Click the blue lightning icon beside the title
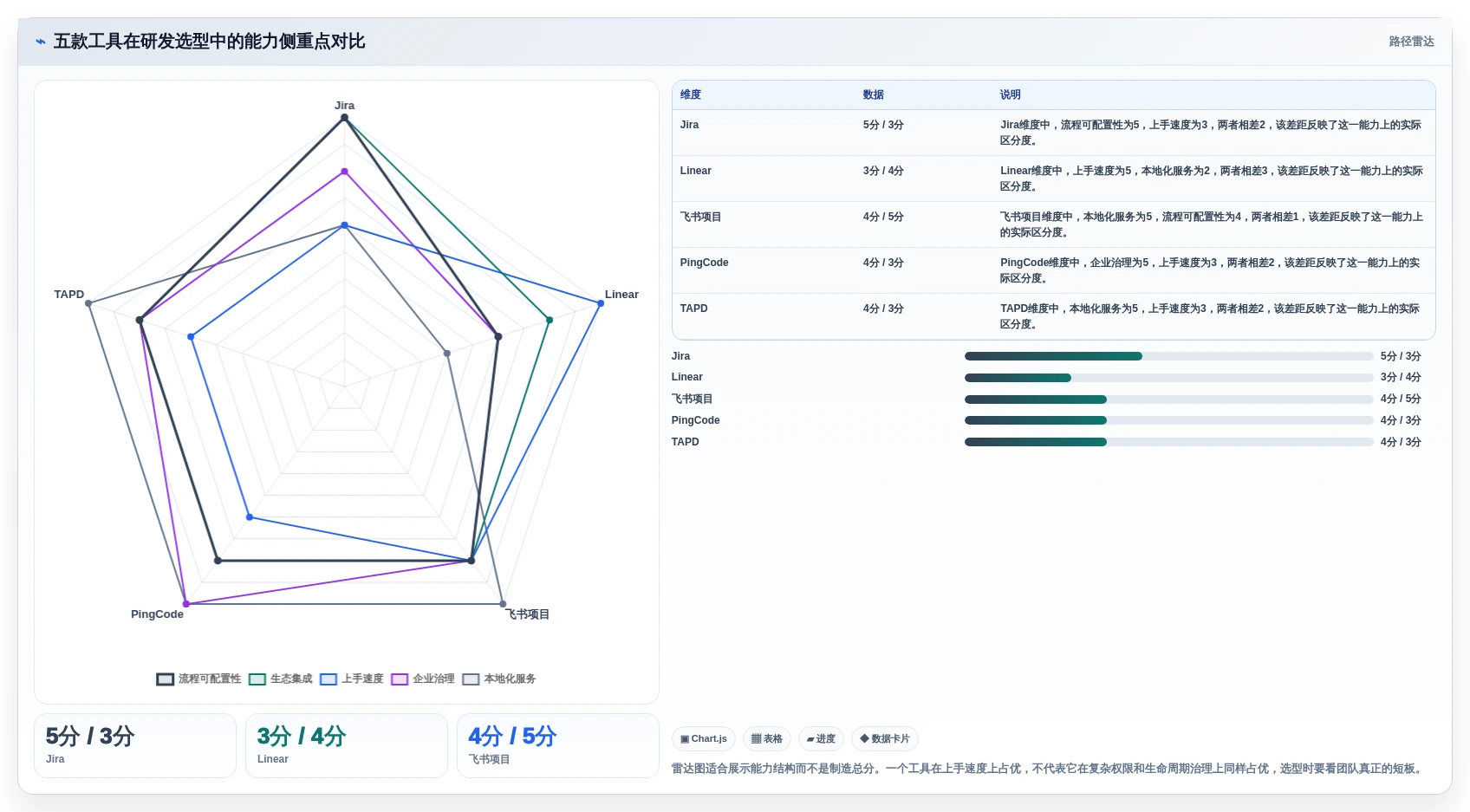The width and height of the screenshot is (1470, 812). point(40,42)
